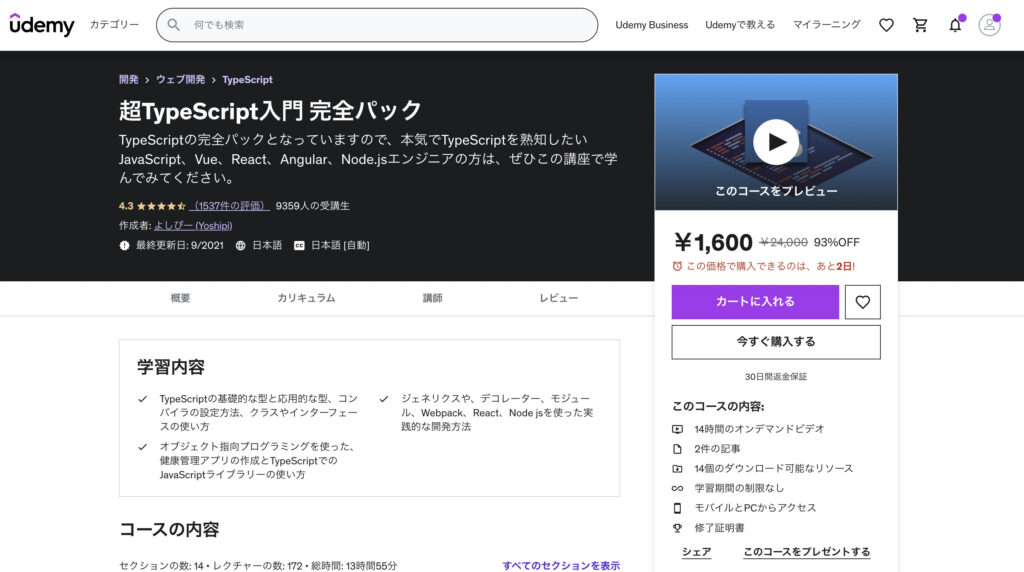This screenshot has width=1024, height=572.
Task: Open the notifications bell
Action: [x=955, y=25]
